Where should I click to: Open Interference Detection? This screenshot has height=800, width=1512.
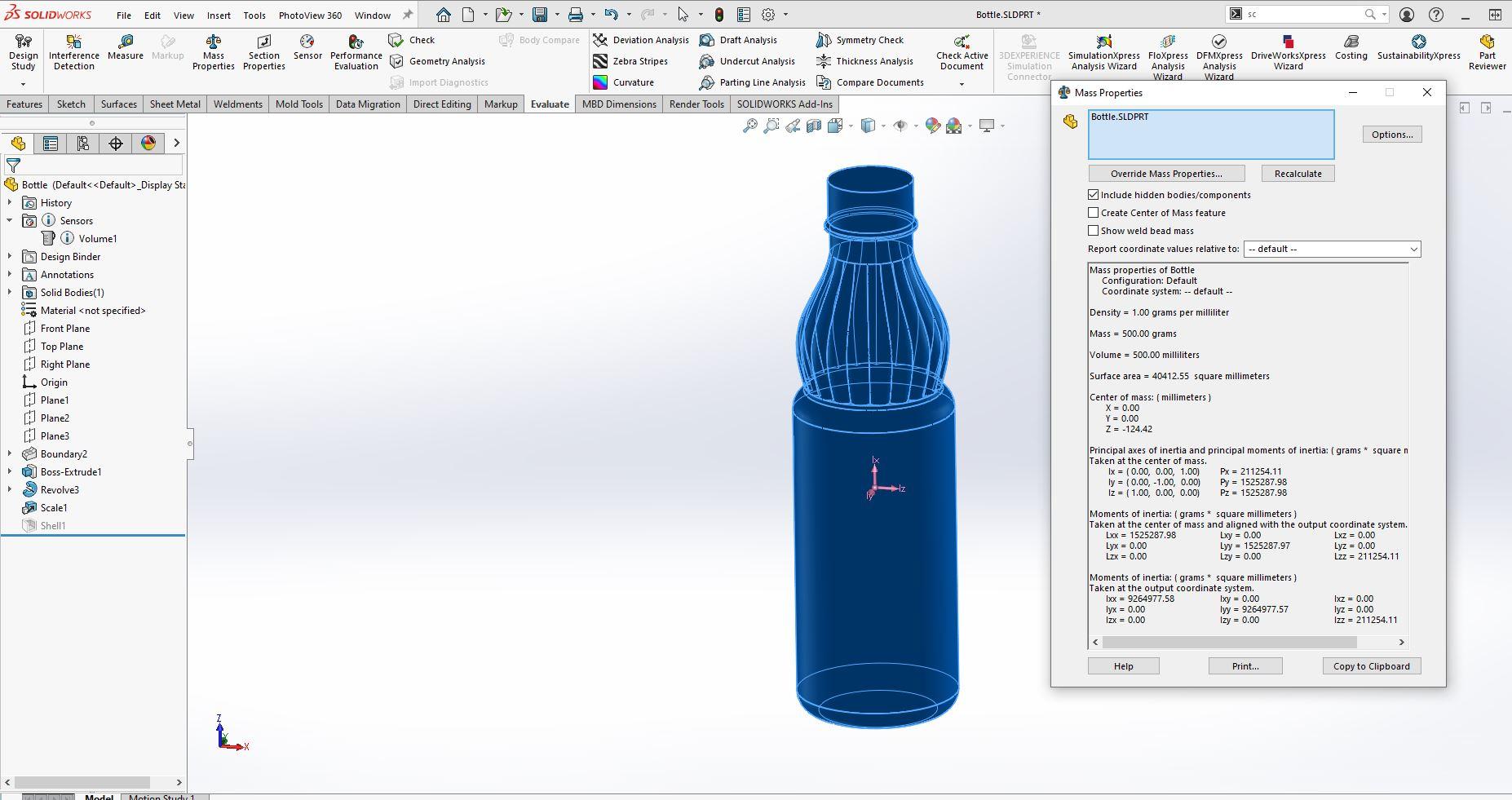click(73, 52)
